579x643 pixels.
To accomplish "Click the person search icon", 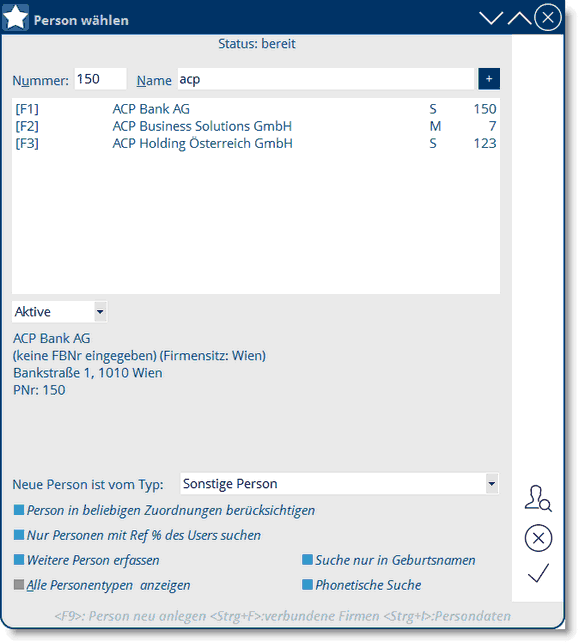I will (x=538, y=498).
